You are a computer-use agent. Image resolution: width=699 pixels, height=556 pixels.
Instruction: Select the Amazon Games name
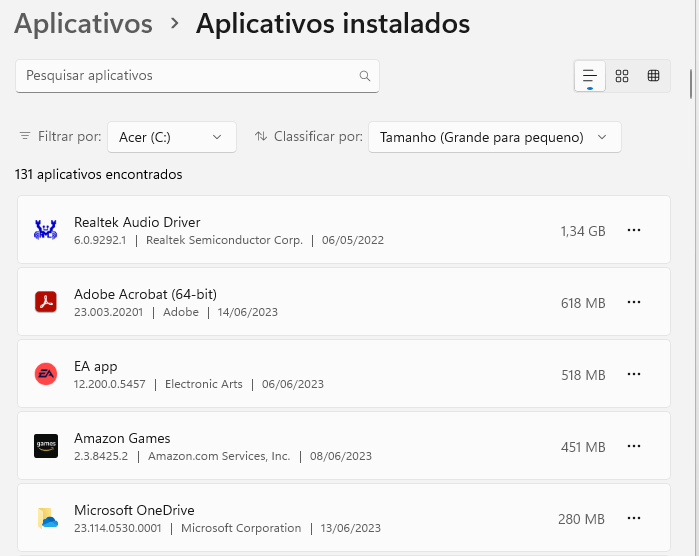click(122, 438)
